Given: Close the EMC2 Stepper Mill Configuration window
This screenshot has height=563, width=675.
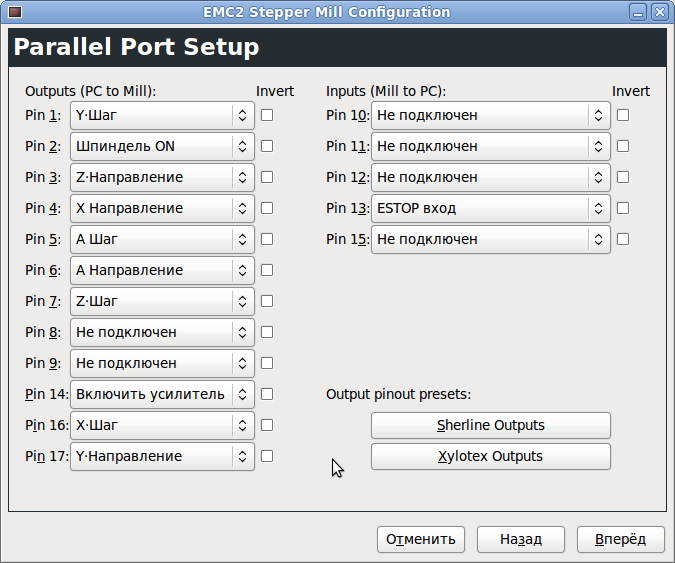Looking at the screenshot, I should tap(659, 12).
